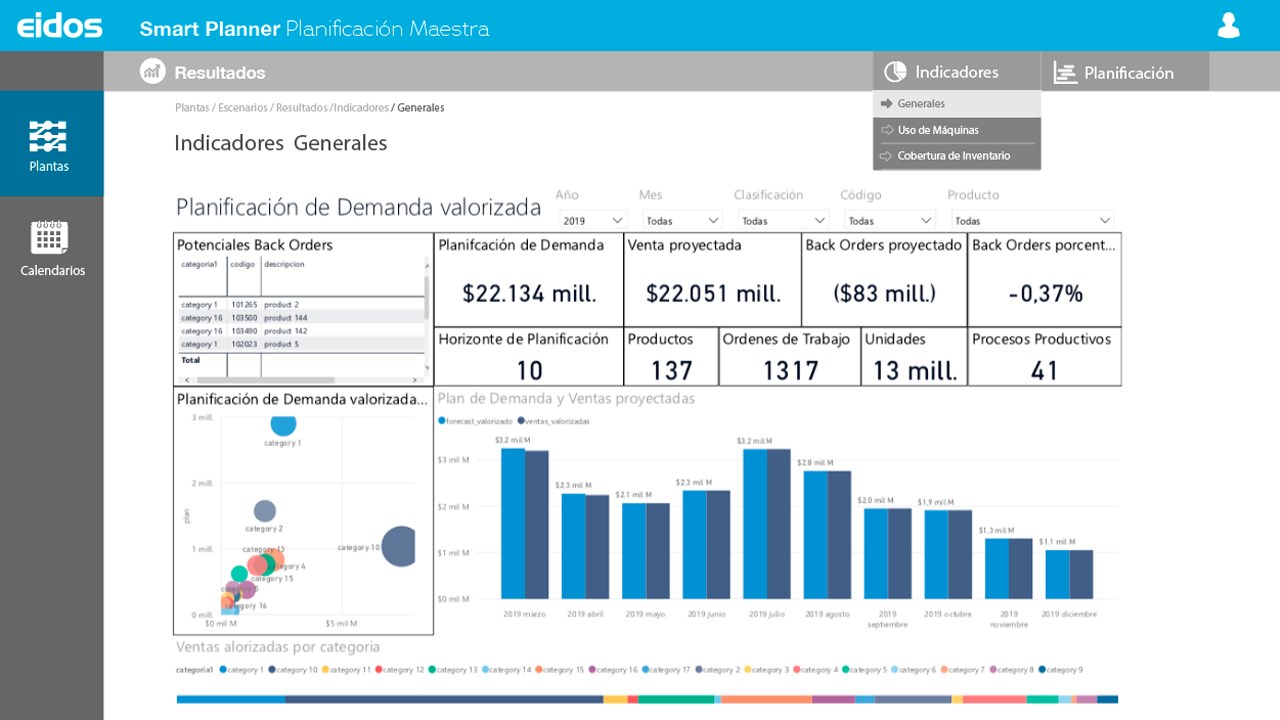Click the ventas_valorizadas legend marker

tap(521, 422)
